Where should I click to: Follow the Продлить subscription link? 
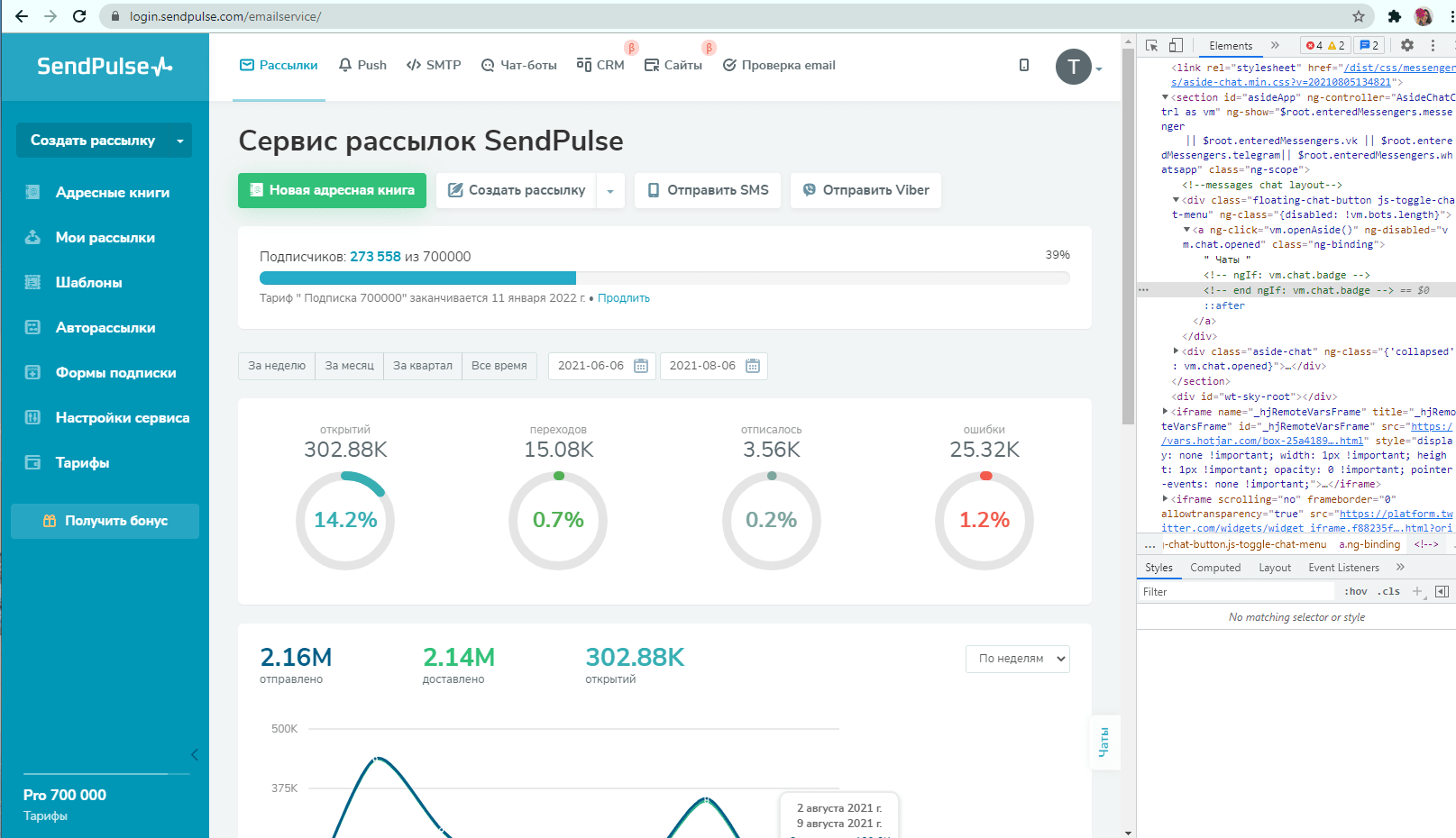623,298
